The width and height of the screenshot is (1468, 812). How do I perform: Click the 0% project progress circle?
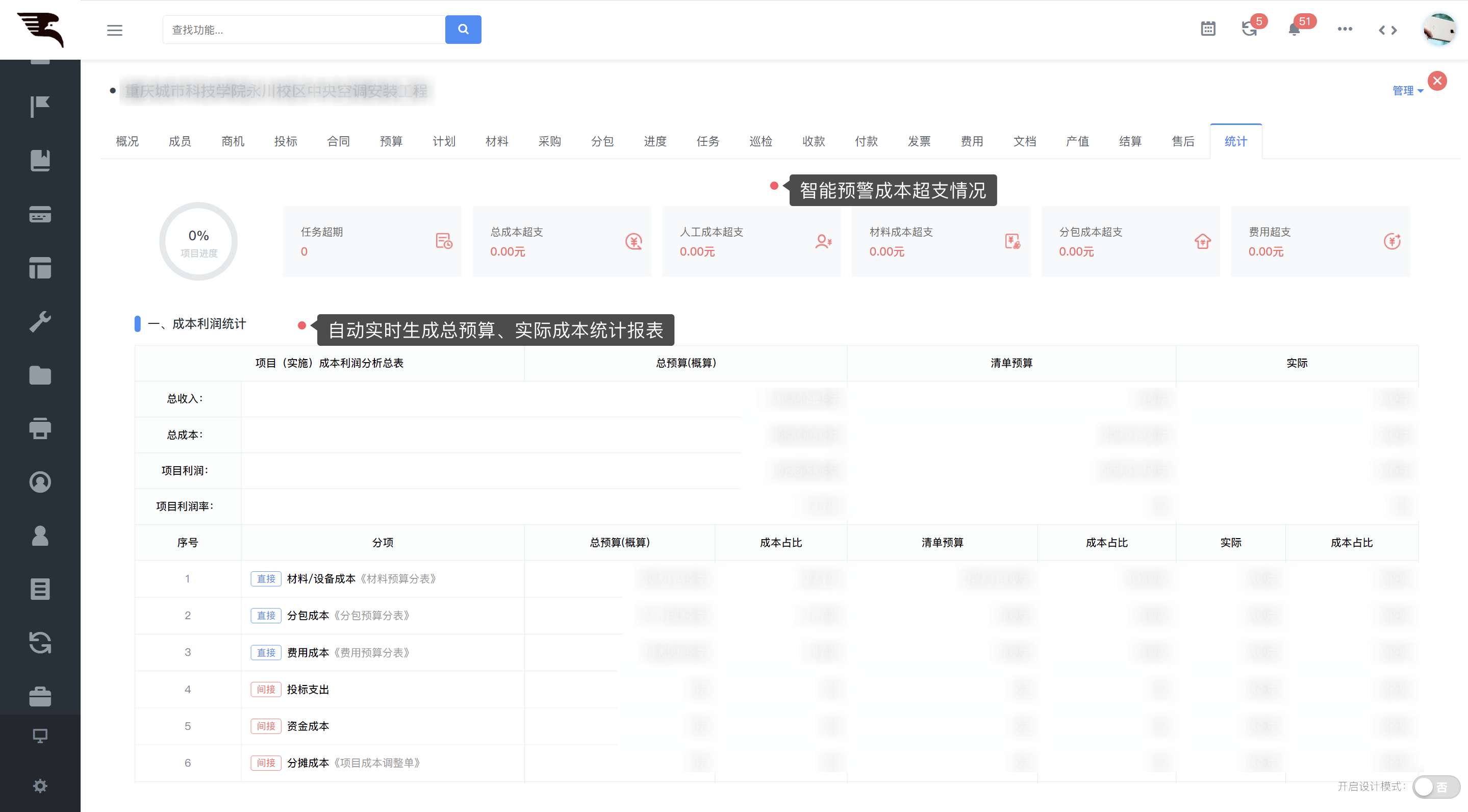point(198,241)
